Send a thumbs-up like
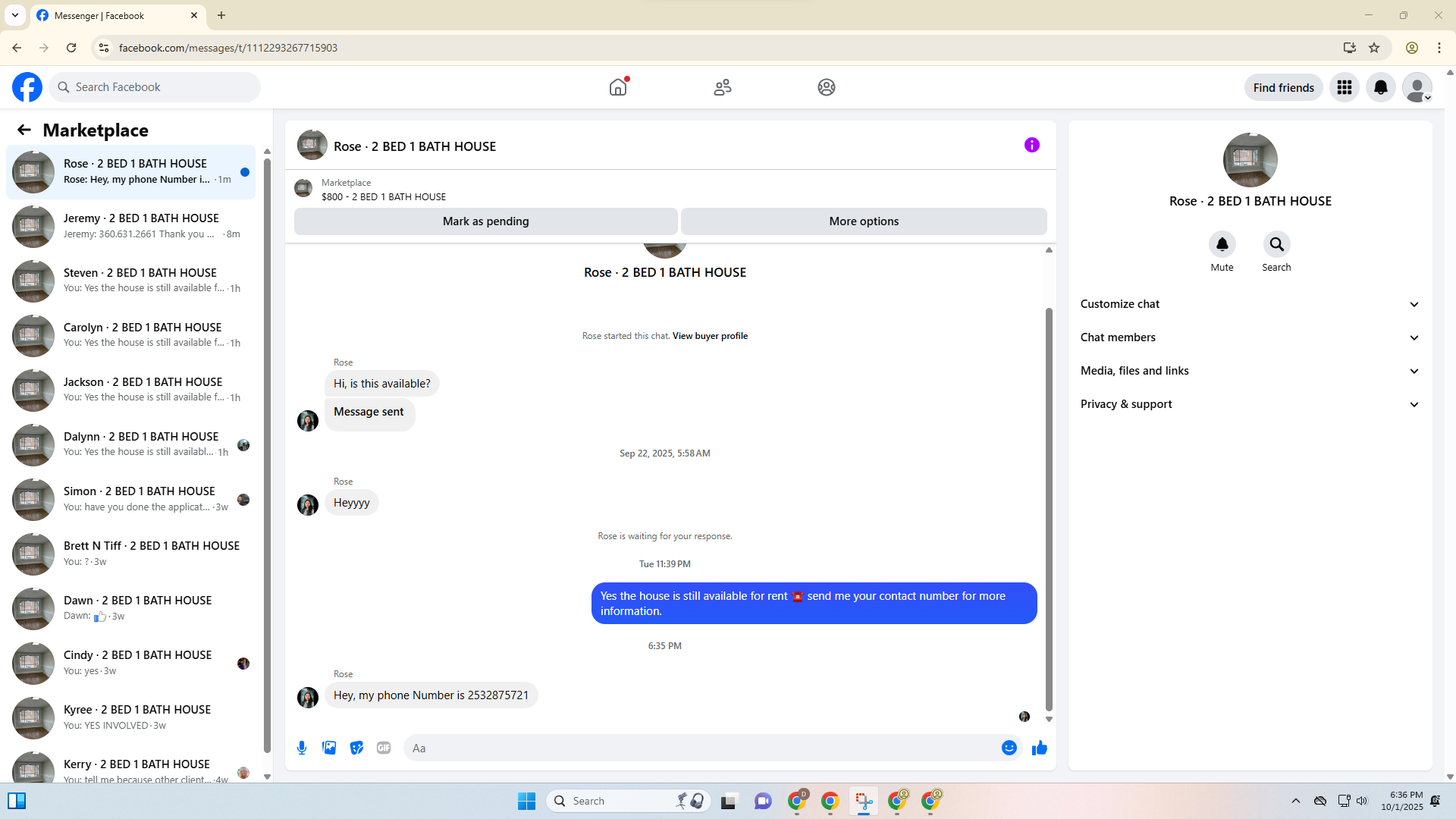 [1040, 748]
